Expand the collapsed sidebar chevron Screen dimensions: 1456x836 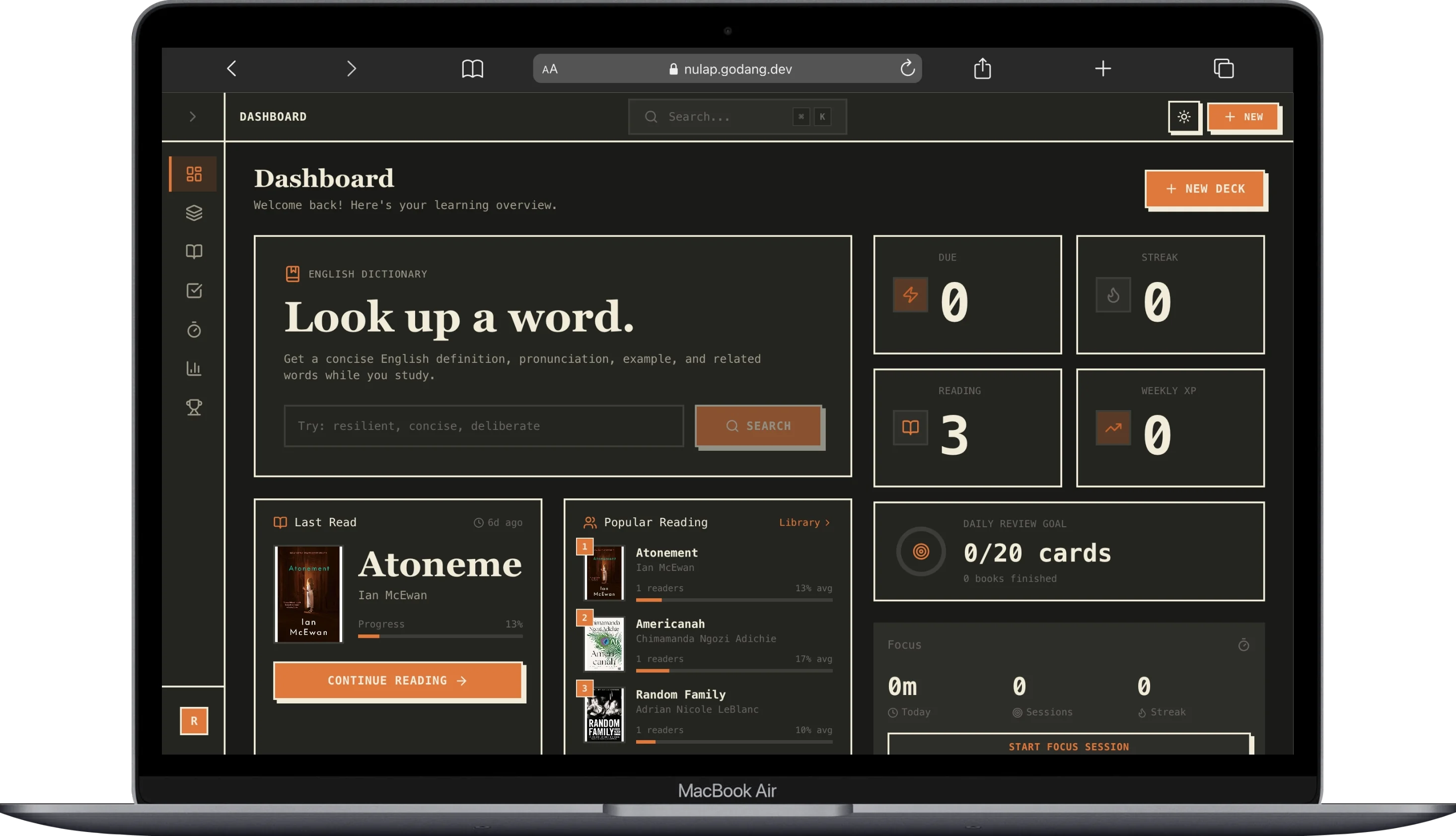pos(193,117)
